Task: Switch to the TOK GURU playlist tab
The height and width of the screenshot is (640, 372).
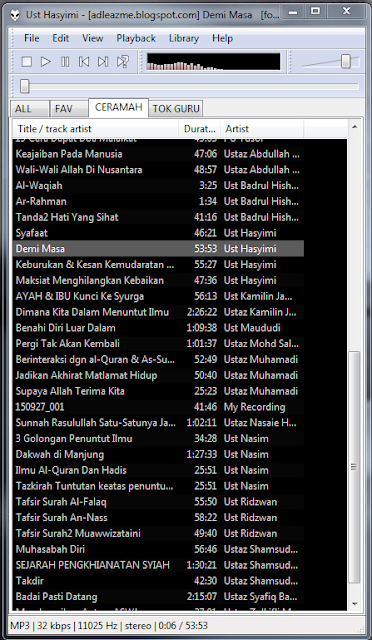Action: pos(176,109)
